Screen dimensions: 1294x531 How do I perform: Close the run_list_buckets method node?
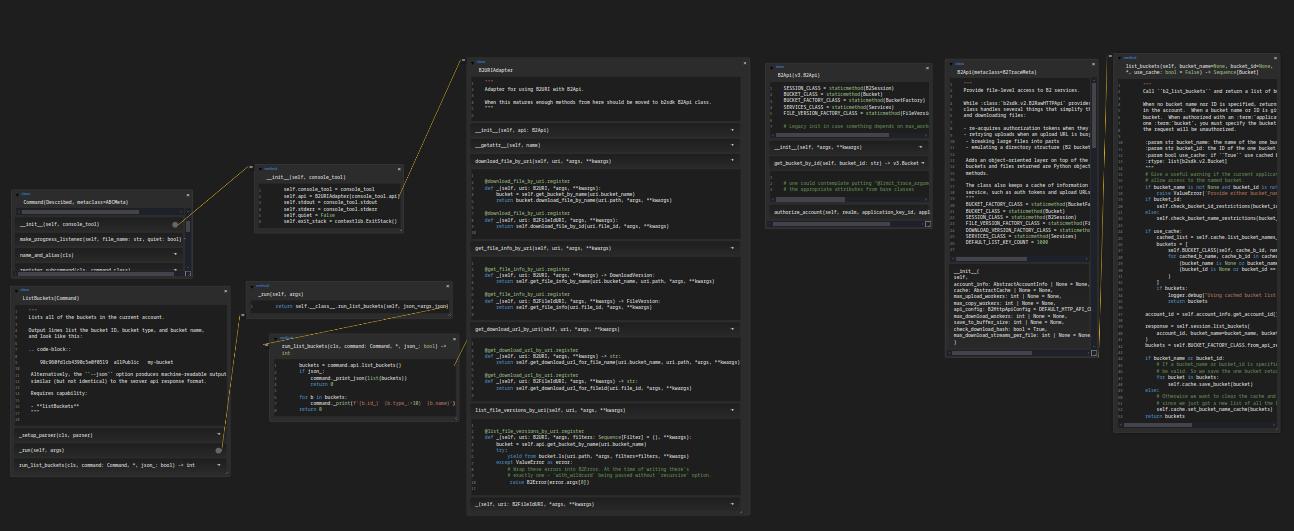(x=454, y=338)
